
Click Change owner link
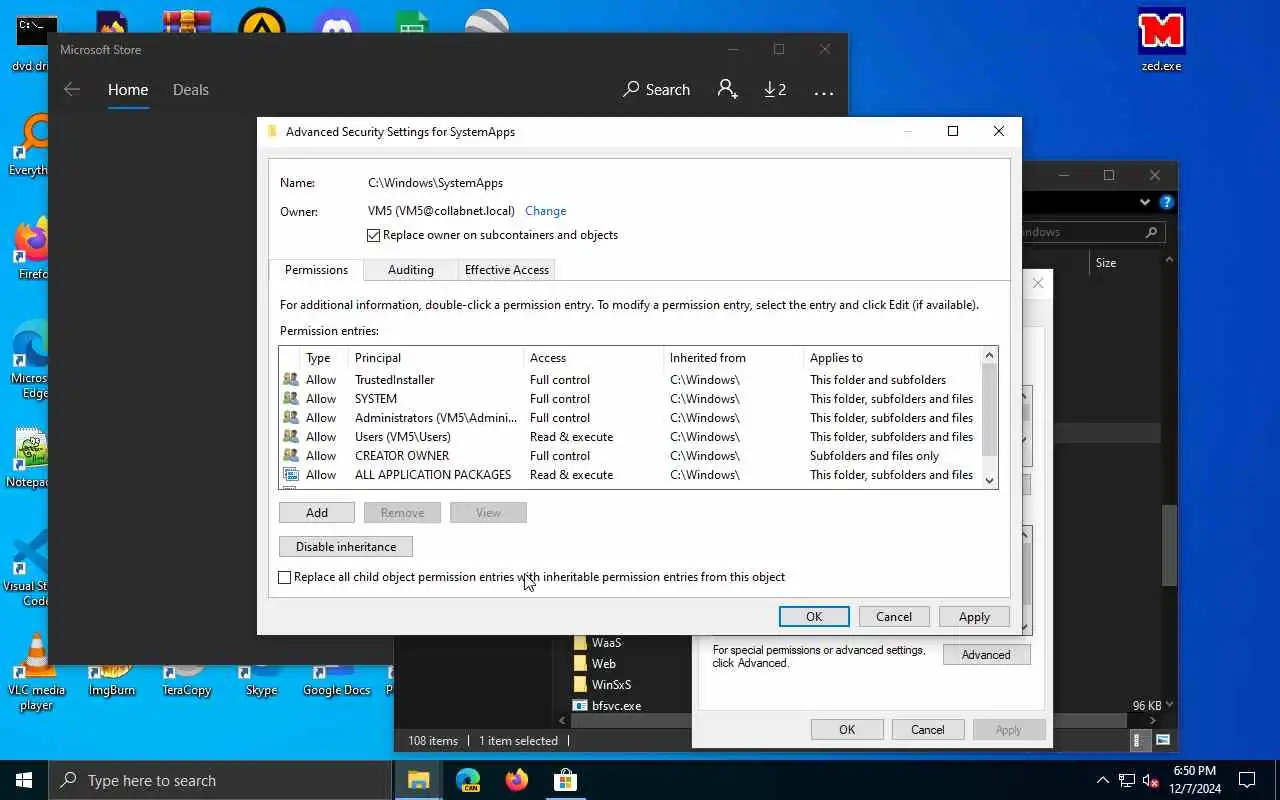pos(546,211)
